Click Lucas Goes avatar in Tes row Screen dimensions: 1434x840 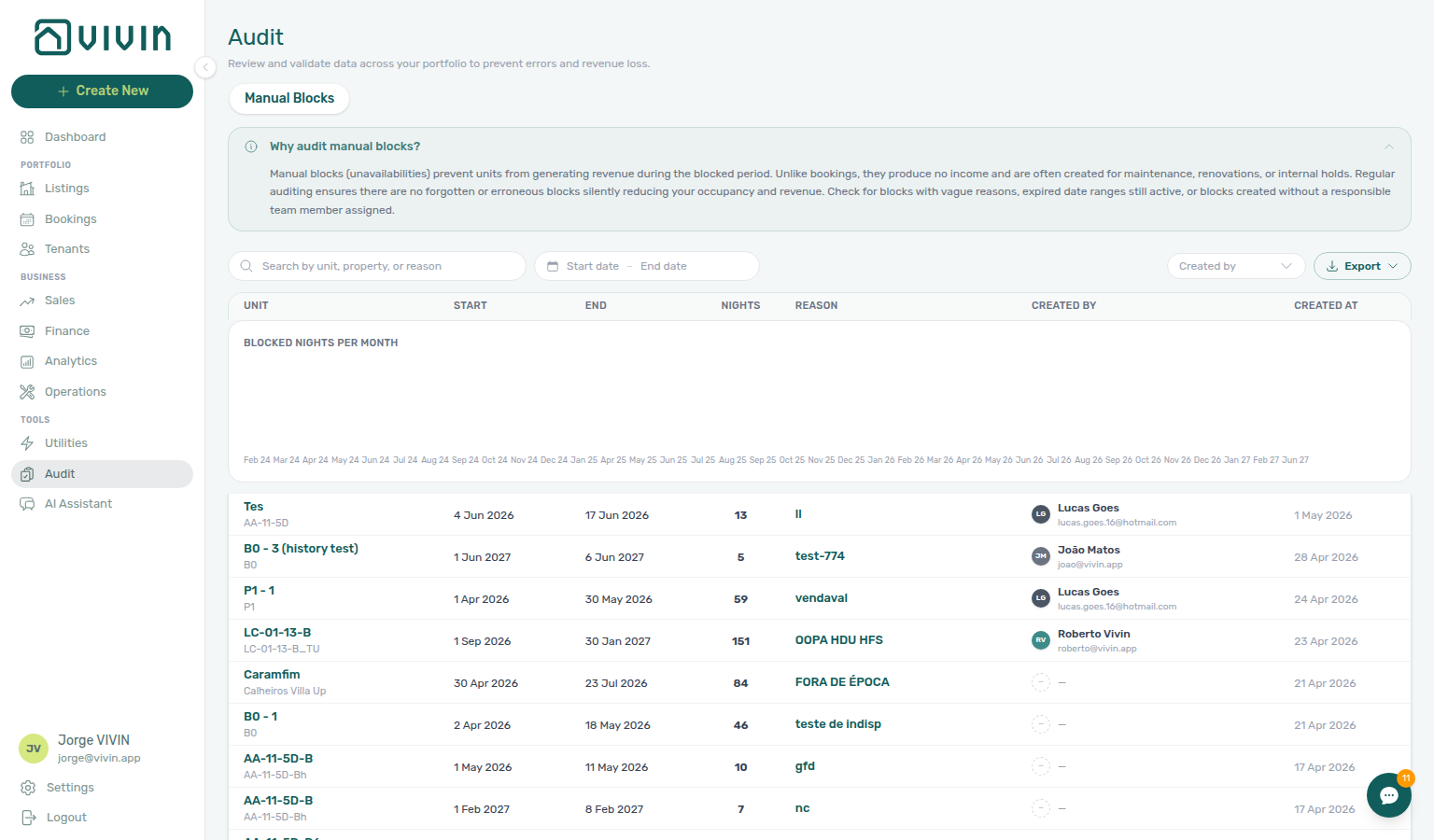[x=1041, y=514]
